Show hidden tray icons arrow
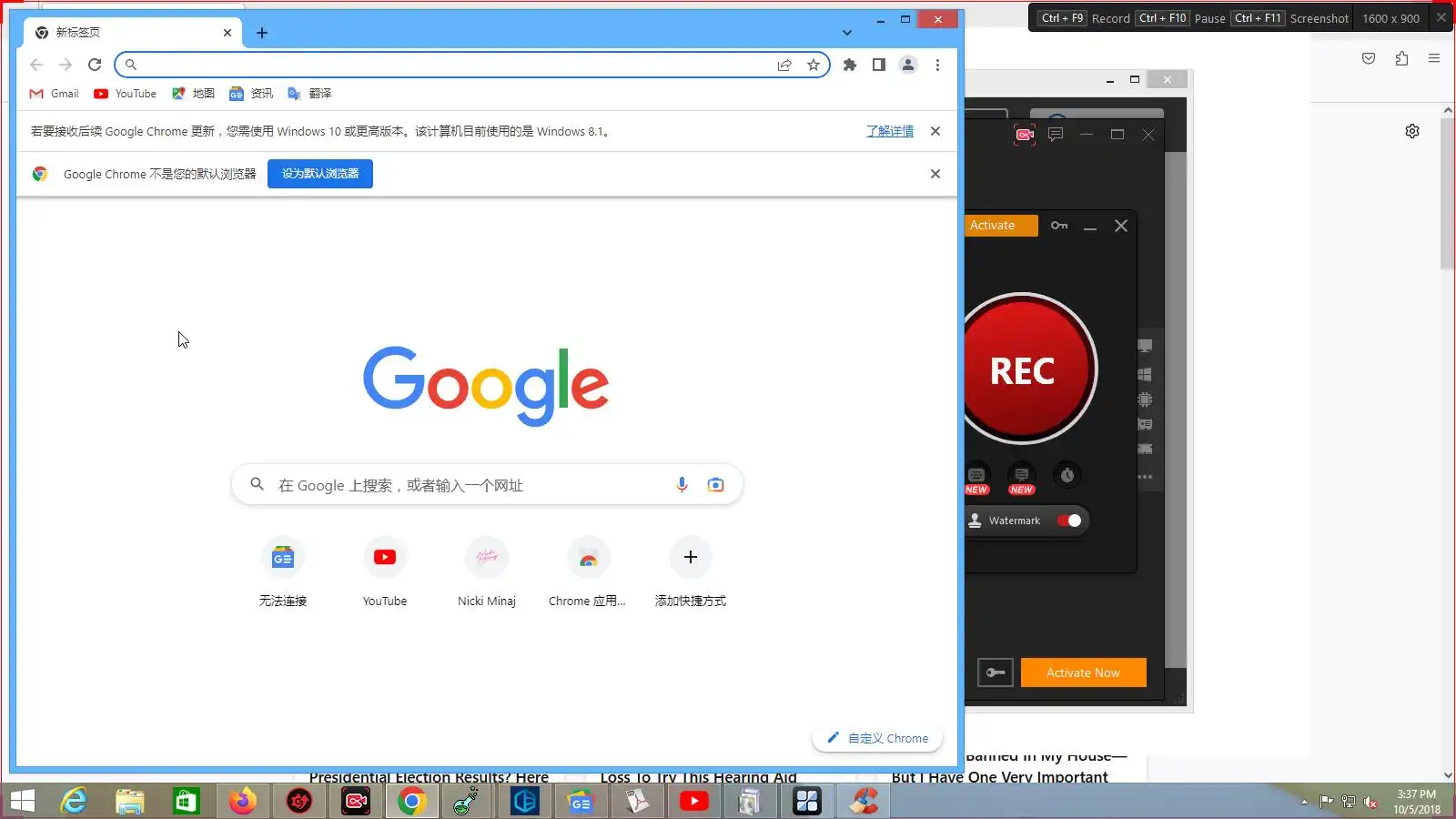This screenshot has width=1456, height=819. point(1304,802)
